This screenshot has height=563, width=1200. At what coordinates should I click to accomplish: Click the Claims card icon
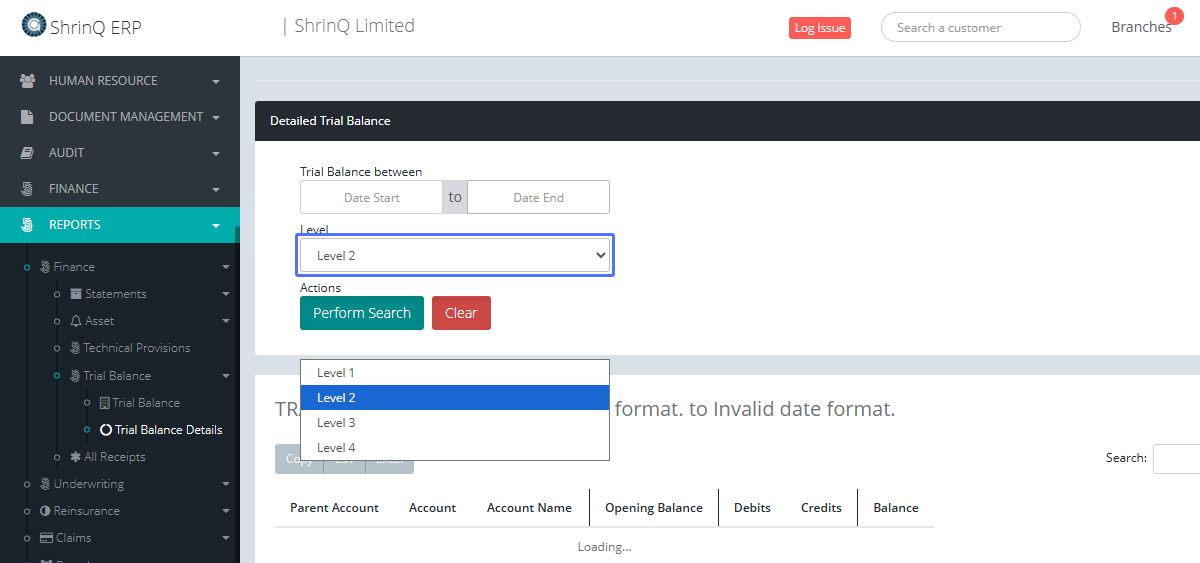(46, 538)
